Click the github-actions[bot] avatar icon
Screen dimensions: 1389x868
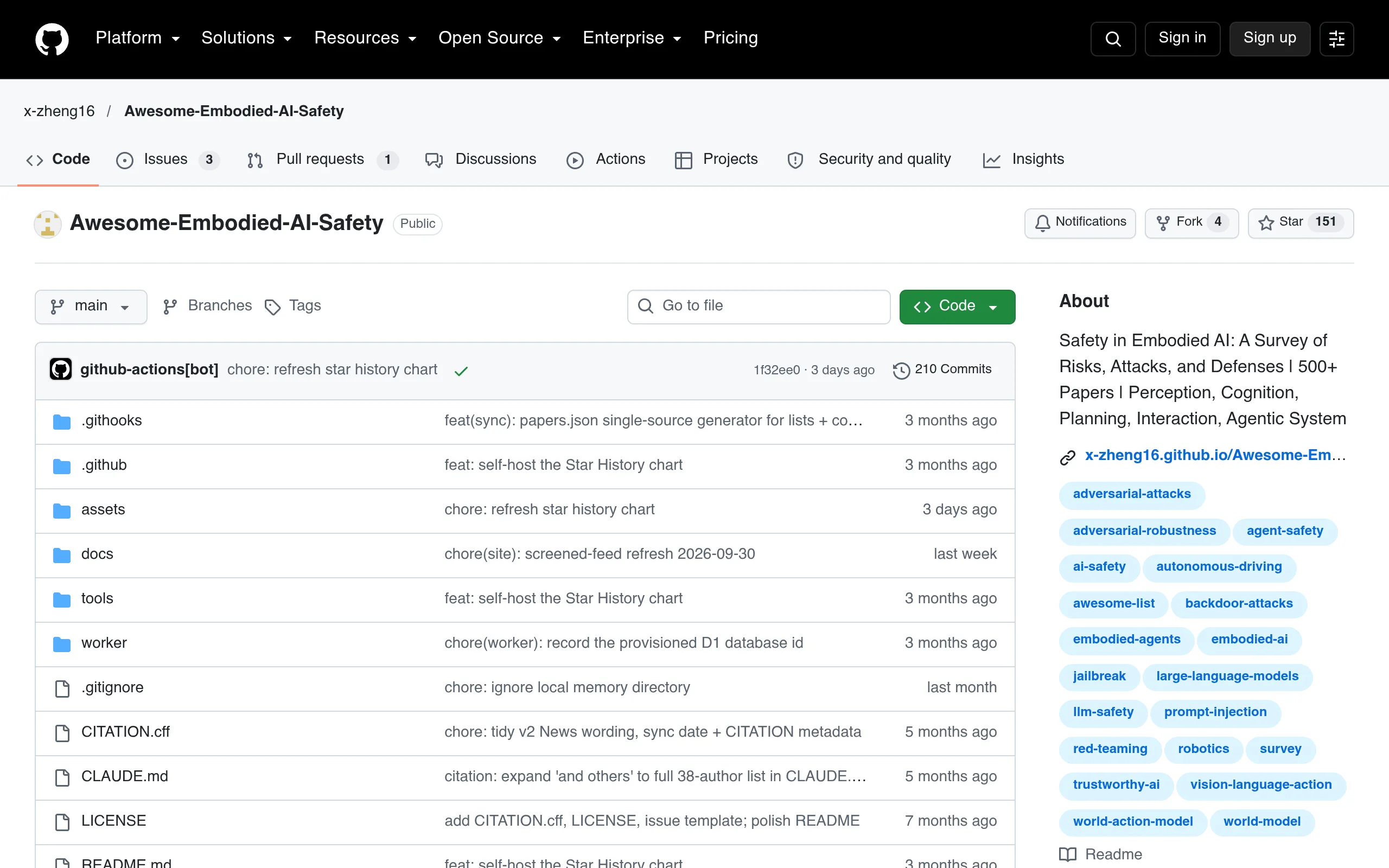point(61,369)
